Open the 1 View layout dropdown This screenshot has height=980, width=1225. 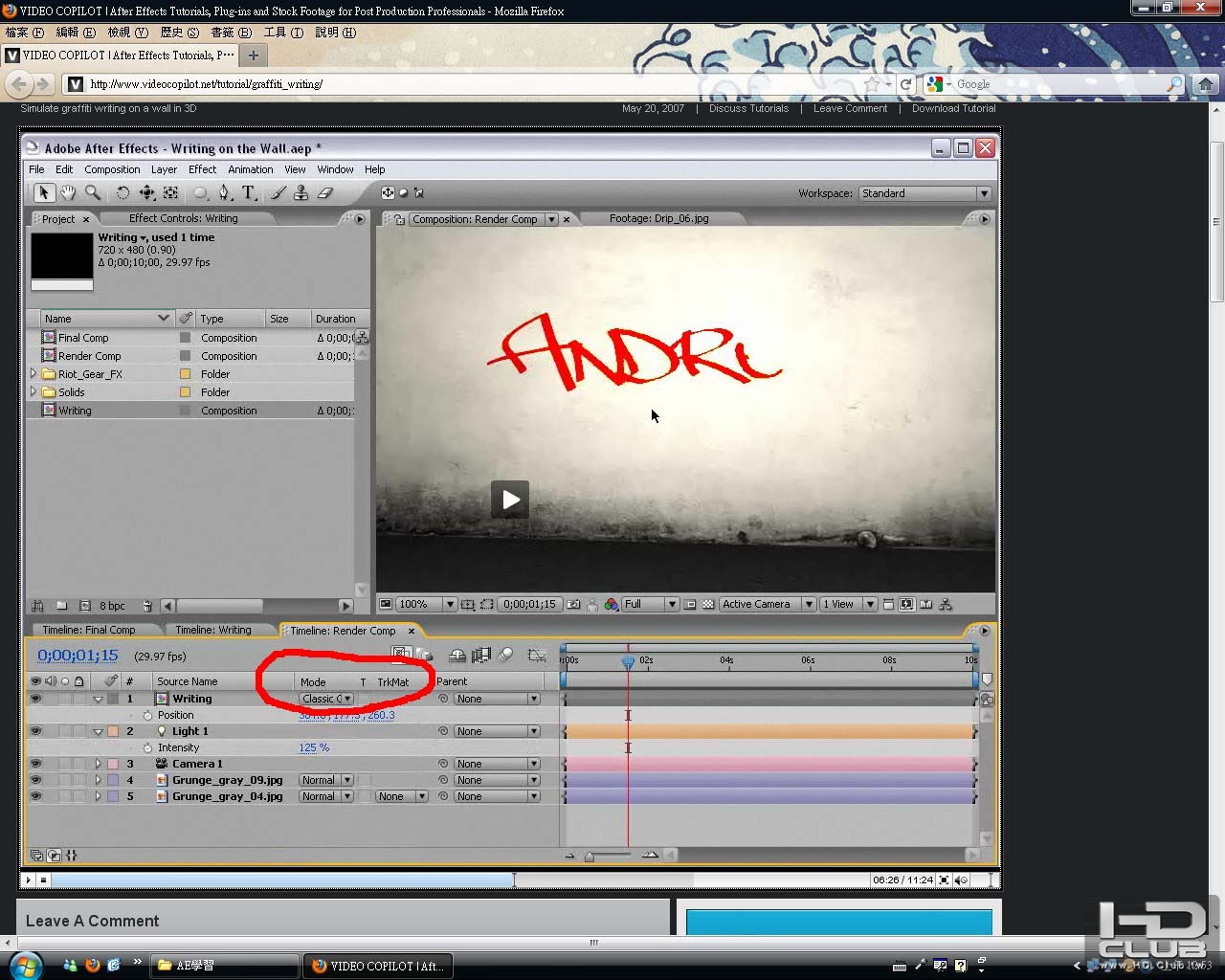click(848, 604)
